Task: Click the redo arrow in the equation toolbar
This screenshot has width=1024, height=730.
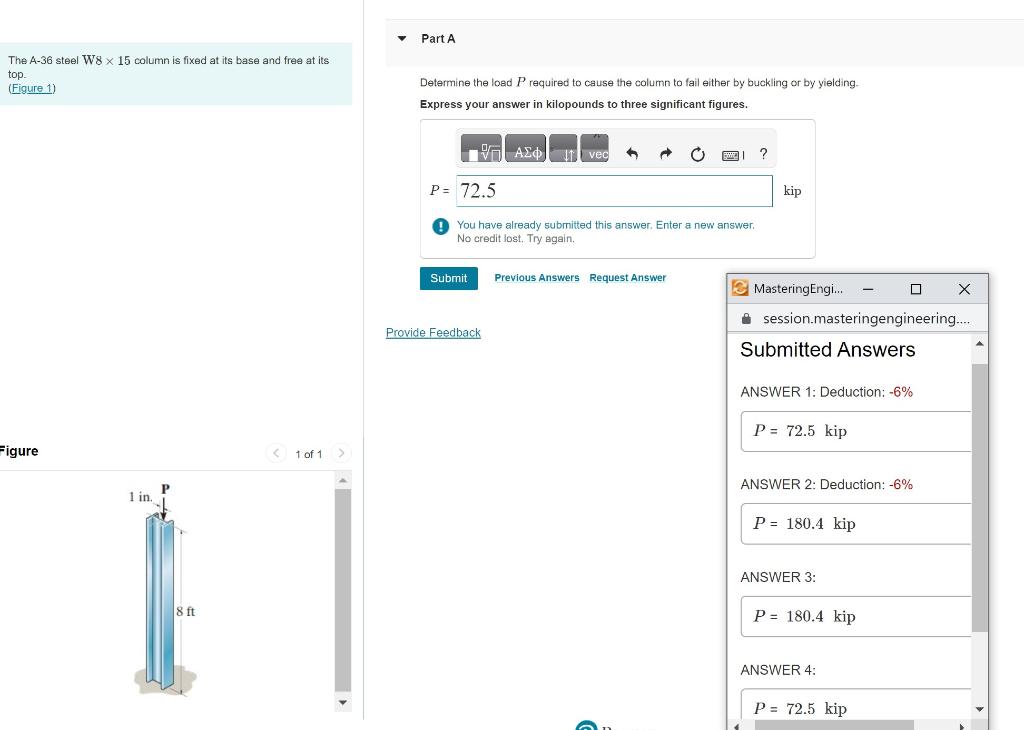Action: tap(666, 153)
